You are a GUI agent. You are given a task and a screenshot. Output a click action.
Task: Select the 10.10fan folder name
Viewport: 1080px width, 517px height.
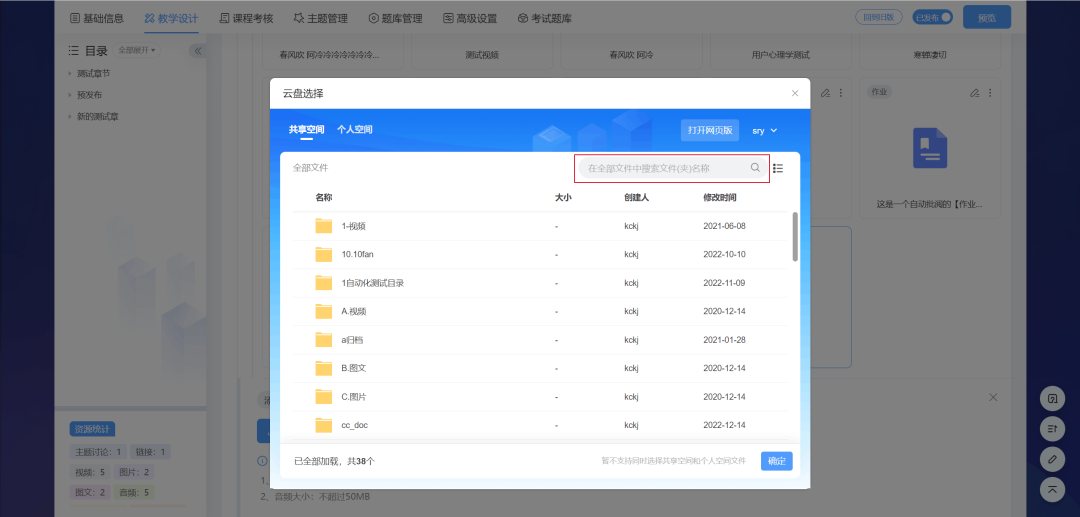click(x=357, y=254)
